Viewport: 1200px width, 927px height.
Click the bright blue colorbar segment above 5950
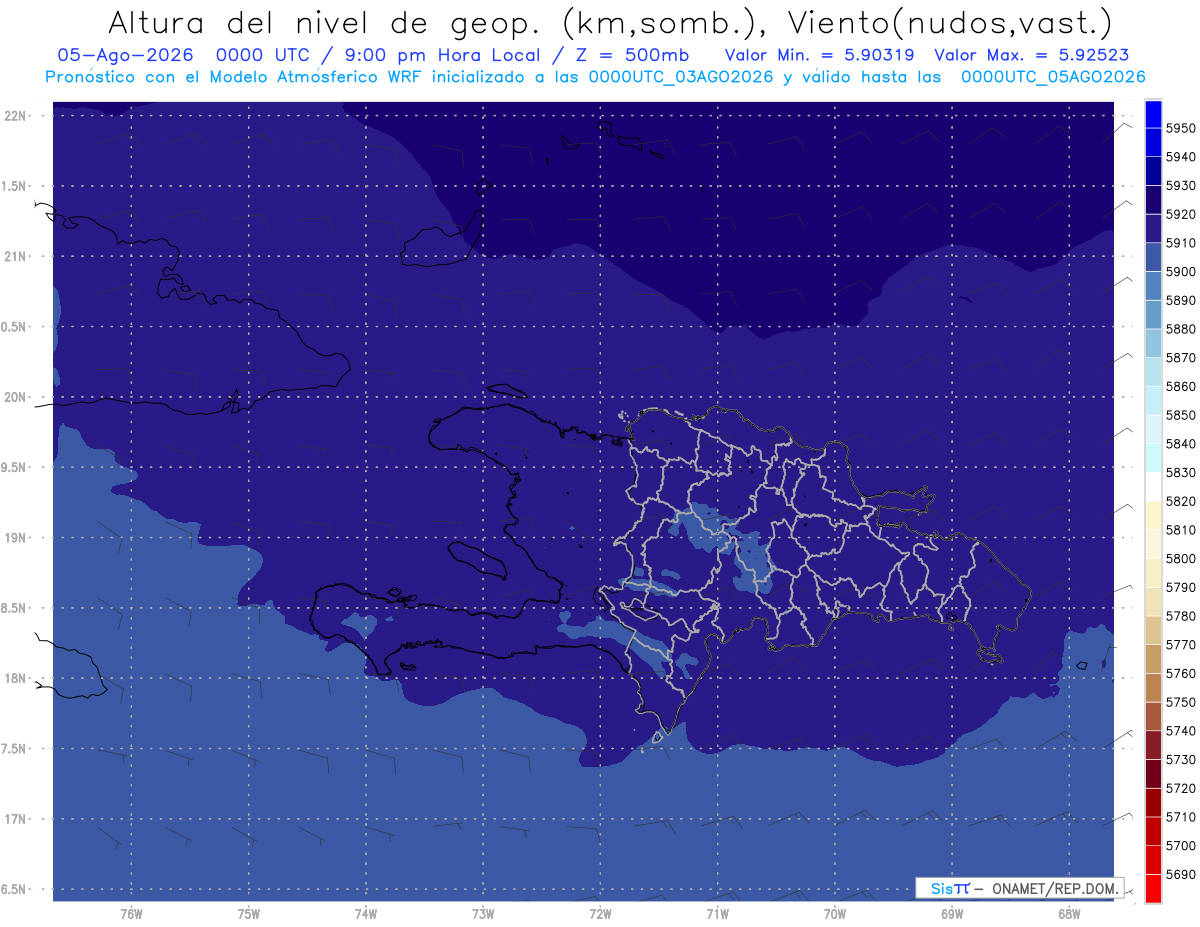point(1153,114)
